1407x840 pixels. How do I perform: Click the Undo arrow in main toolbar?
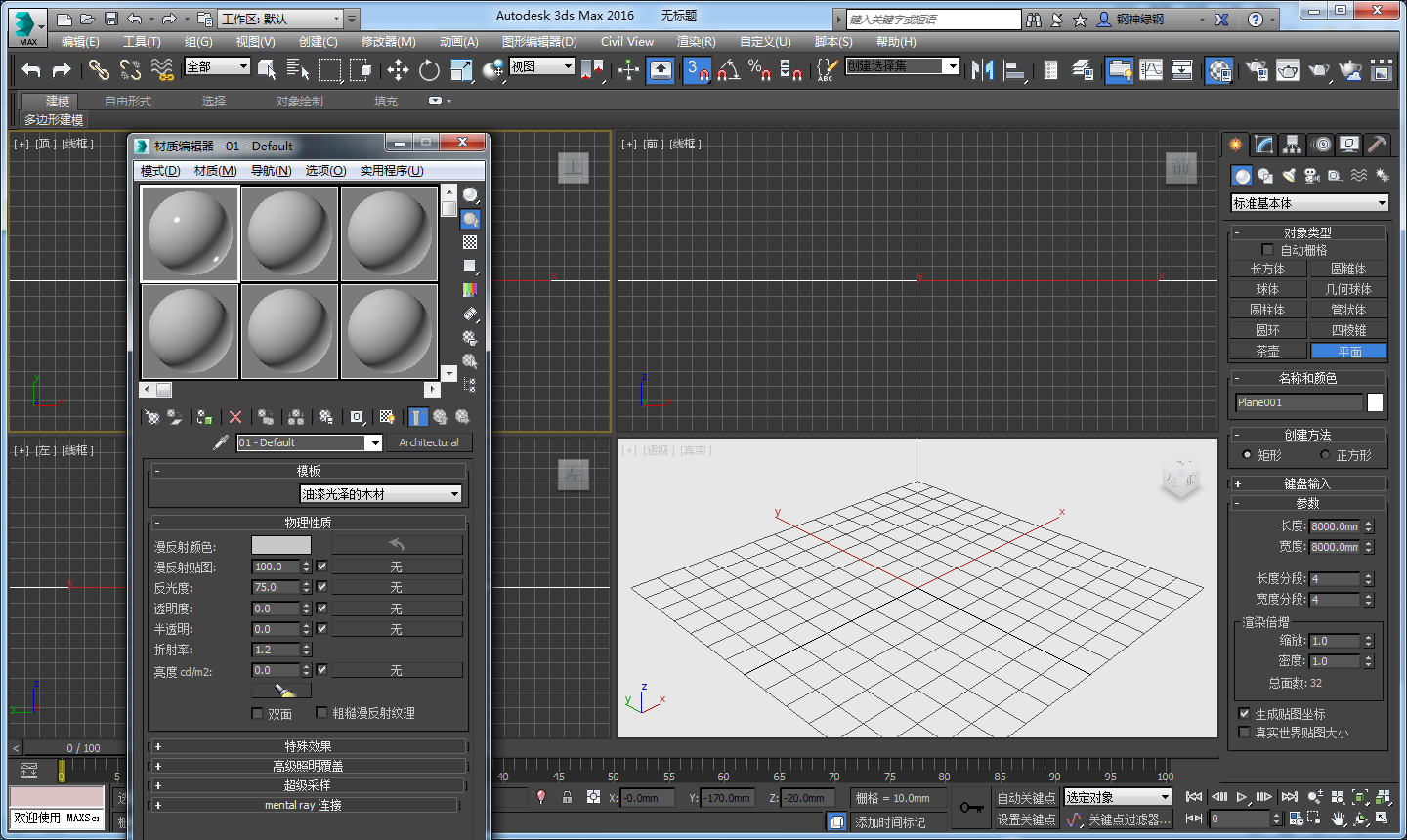click(31, 69)
